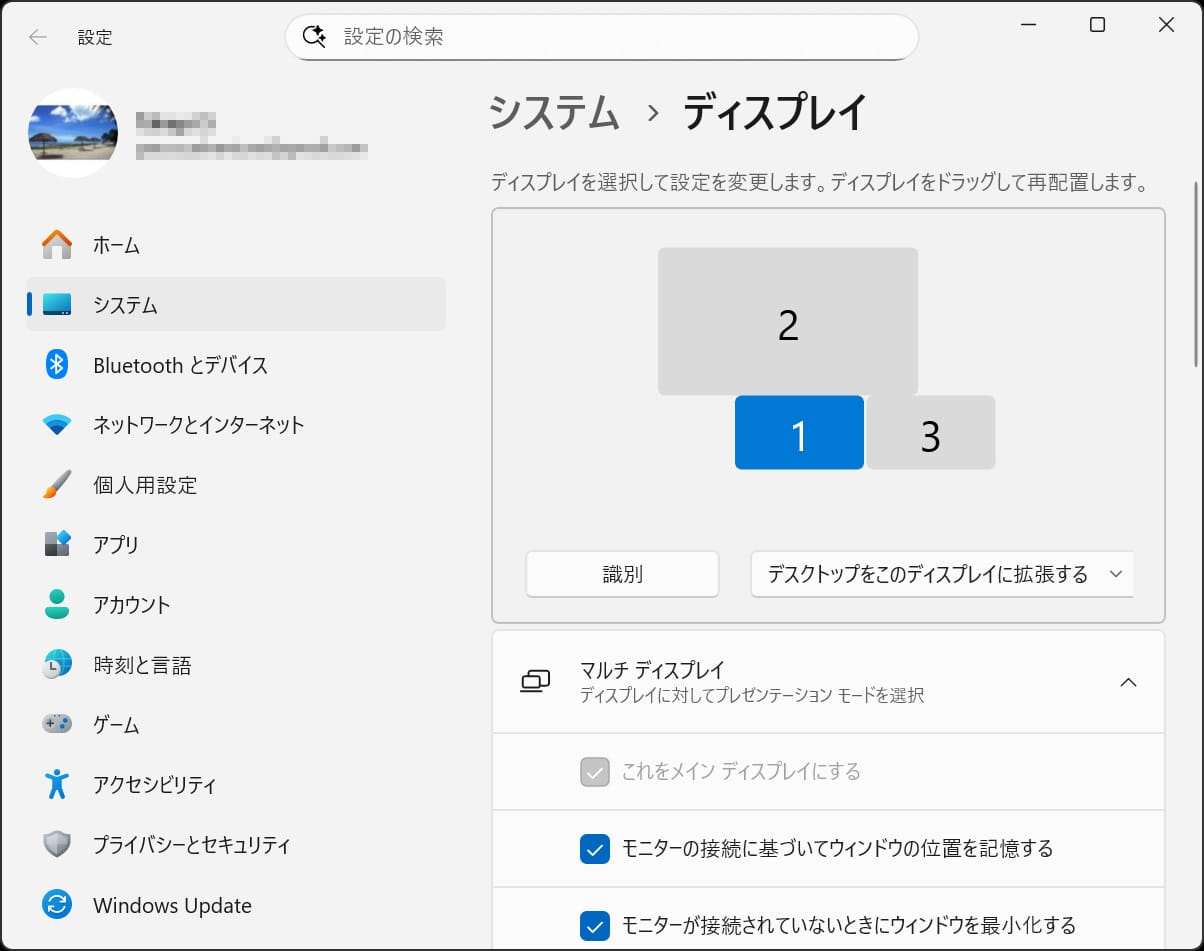Click the Wi-Fi network icon
The width and height of the screenshot is (1204, 951).
click(57, 425)
